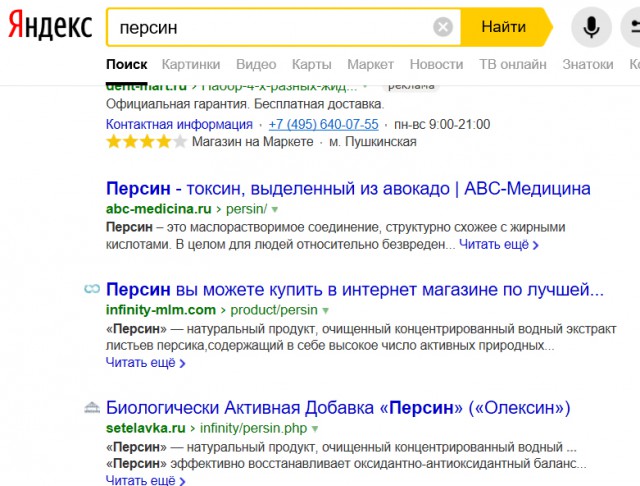640x486 pixels.
Task: Clear the search query with the X icon
Action: point(443,27)
